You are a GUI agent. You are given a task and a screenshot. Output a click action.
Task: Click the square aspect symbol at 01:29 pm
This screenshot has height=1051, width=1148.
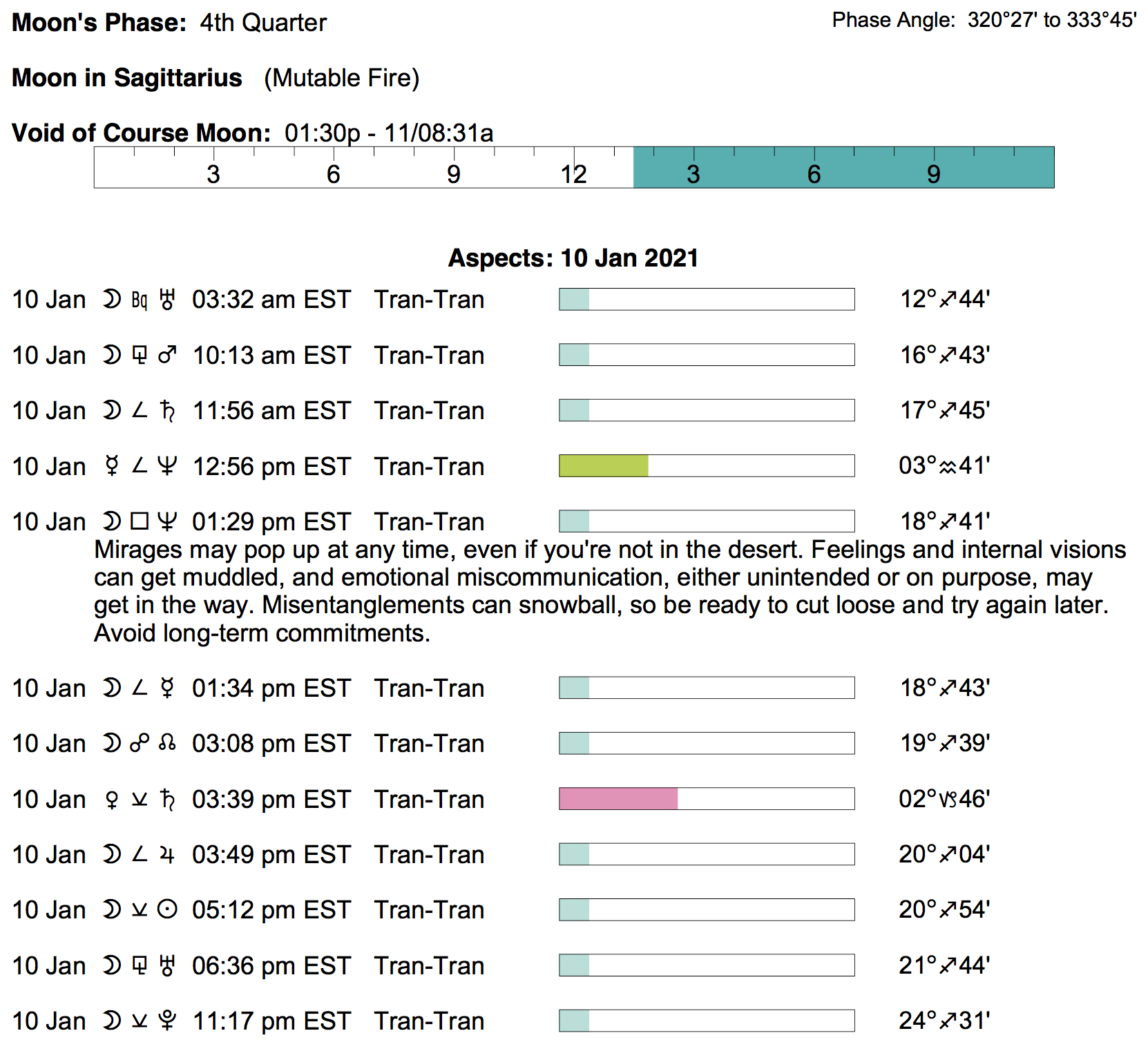point(140,521)
